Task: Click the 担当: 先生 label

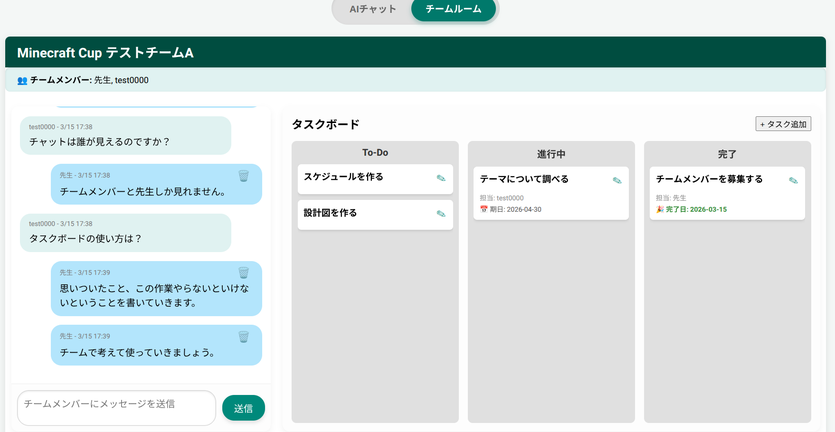Action: click(671, 198)
